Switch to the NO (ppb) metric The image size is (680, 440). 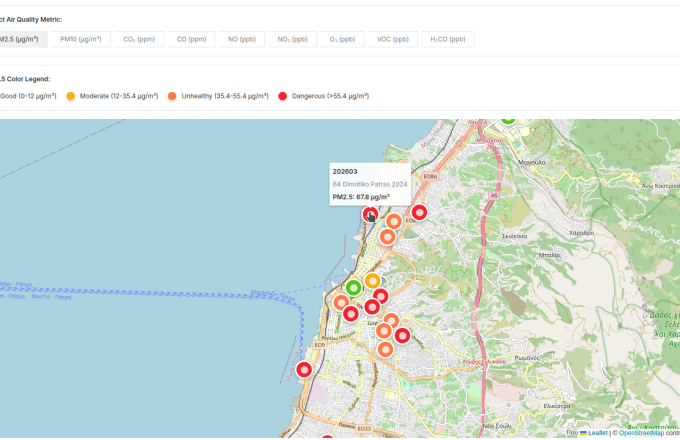pos(240,39)
